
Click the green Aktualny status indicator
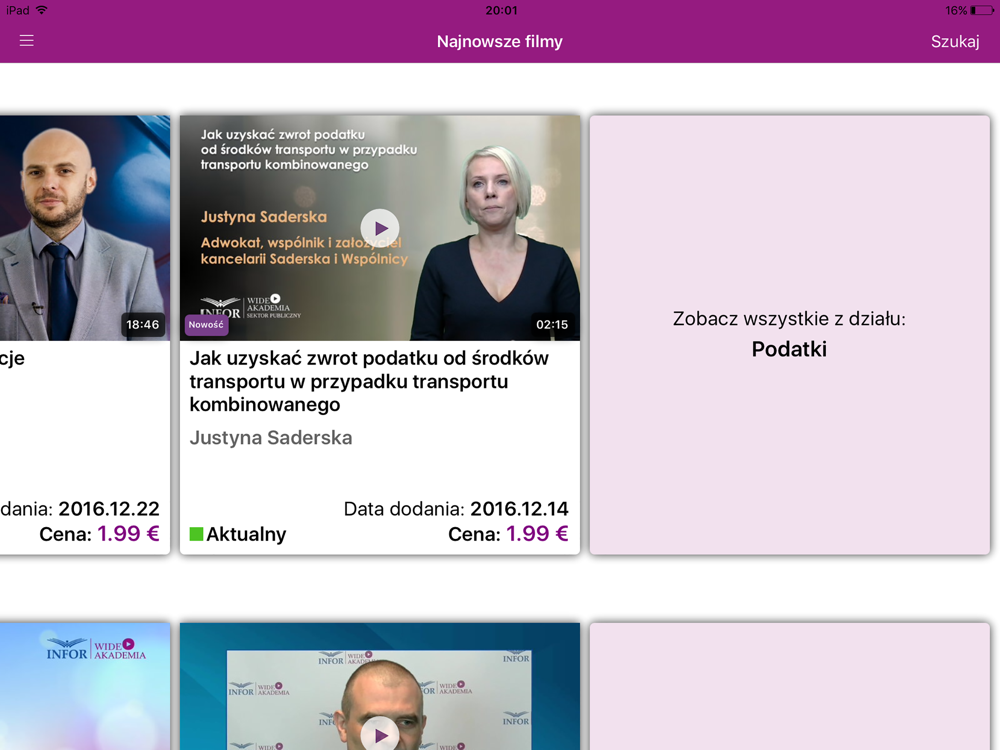(x=196, y=534)
